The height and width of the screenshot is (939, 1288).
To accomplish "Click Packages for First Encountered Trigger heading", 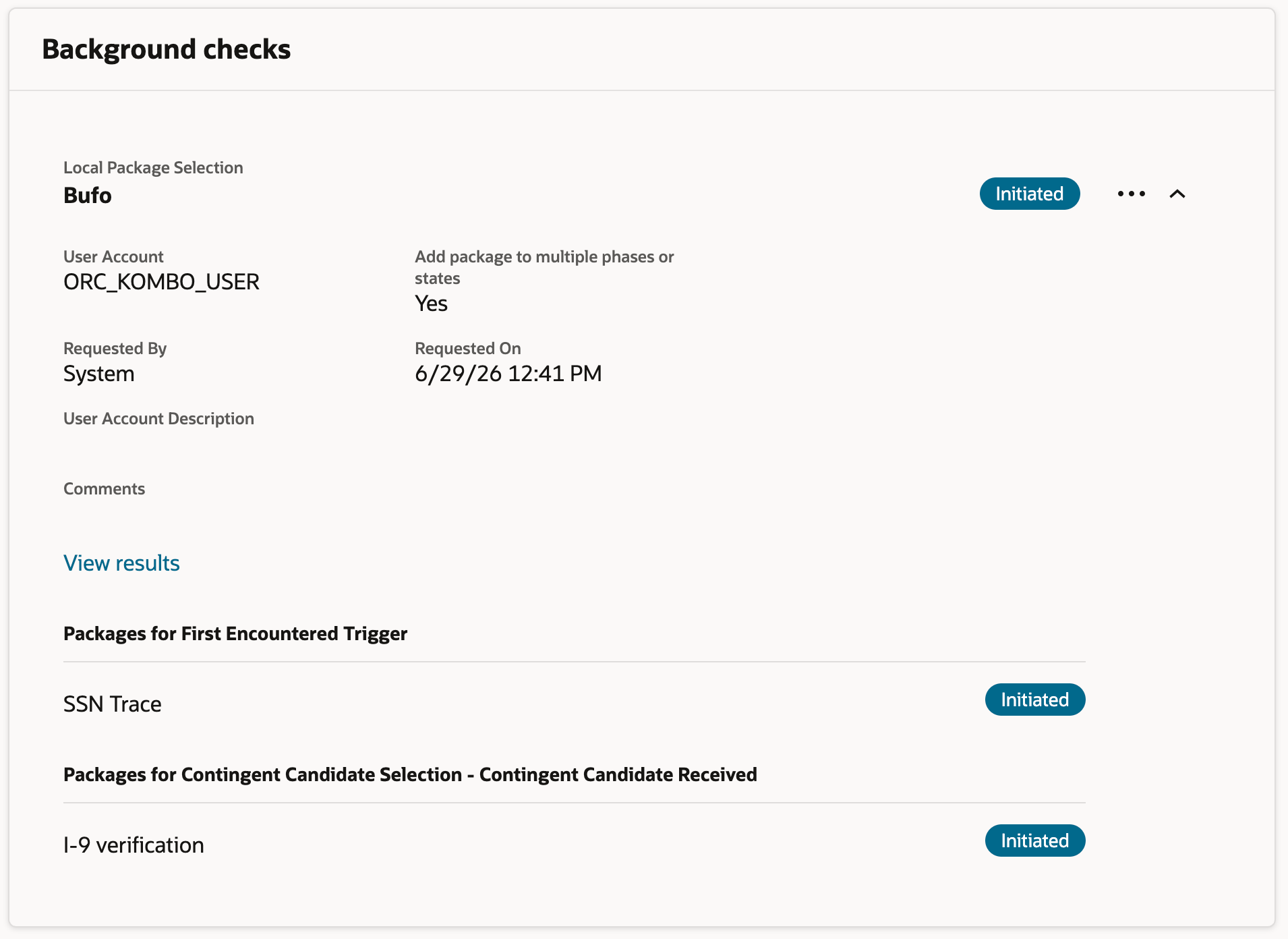I will click(x=235, y=633).
